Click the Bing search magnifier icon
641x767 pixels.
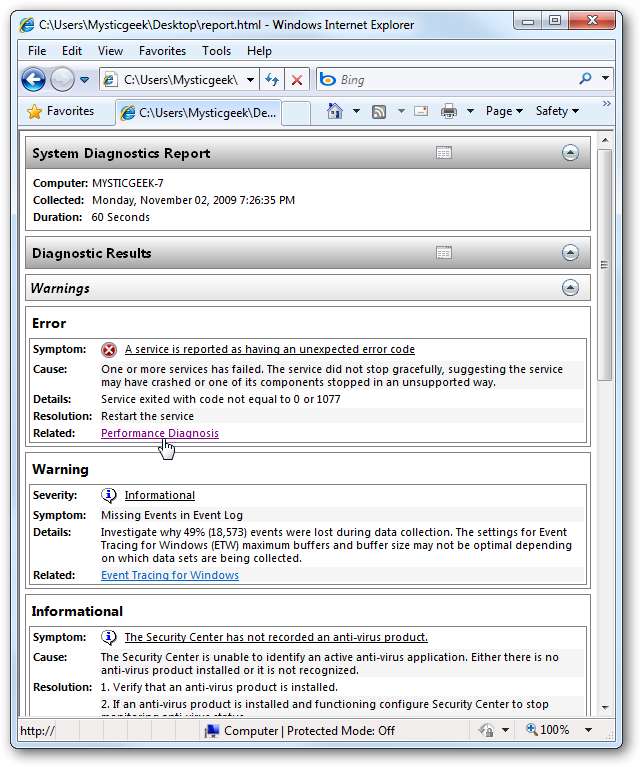point(585,79)
